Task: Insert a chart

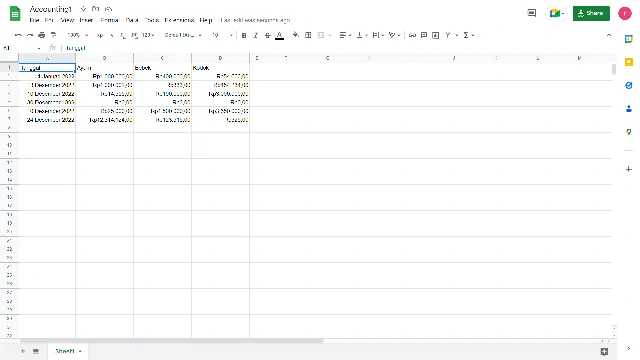Action: (436, 35)
